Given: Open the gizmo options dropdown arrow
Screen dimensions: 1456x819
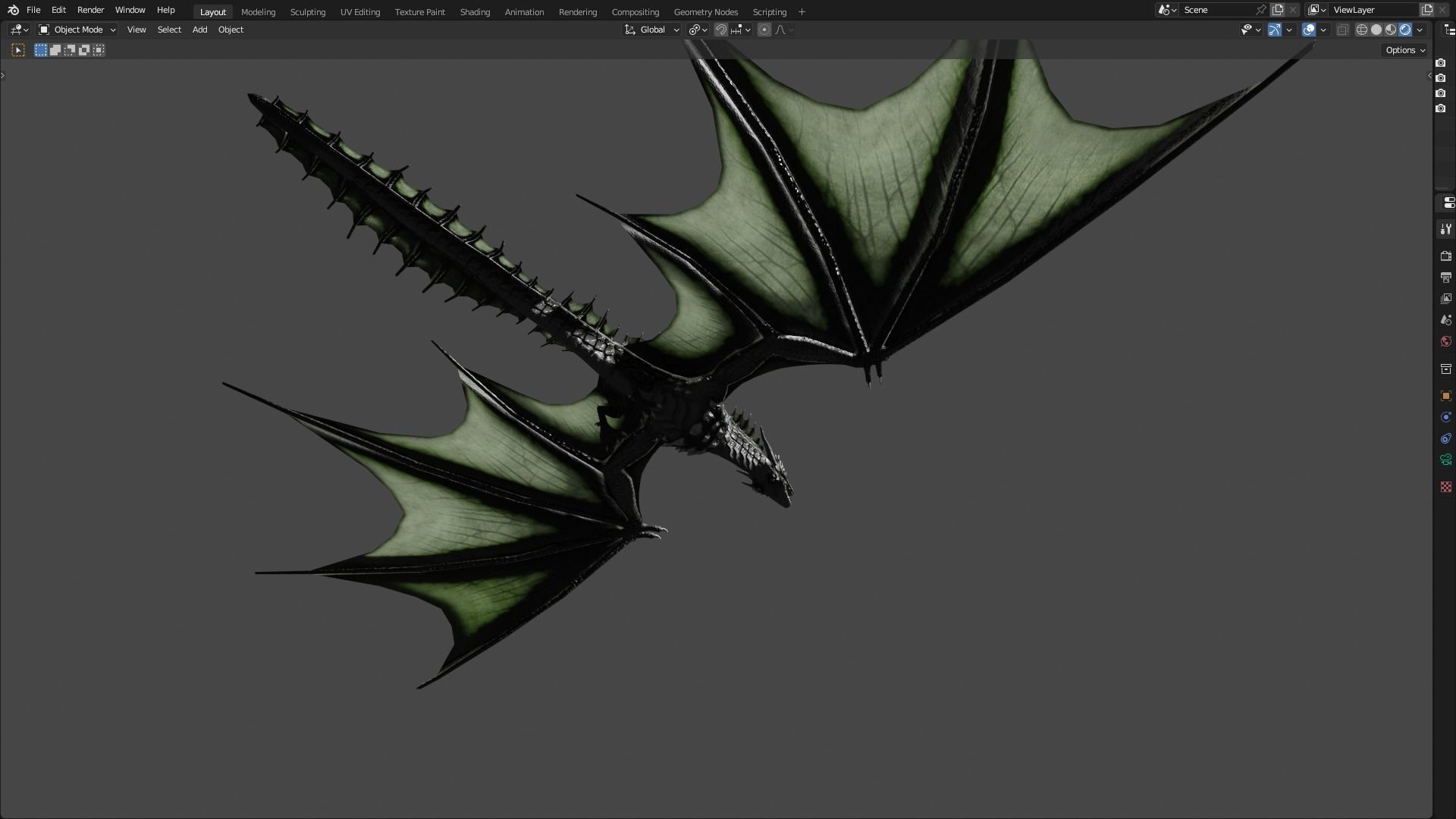Looking at the screenshot, I should [x=1289, y=30].
